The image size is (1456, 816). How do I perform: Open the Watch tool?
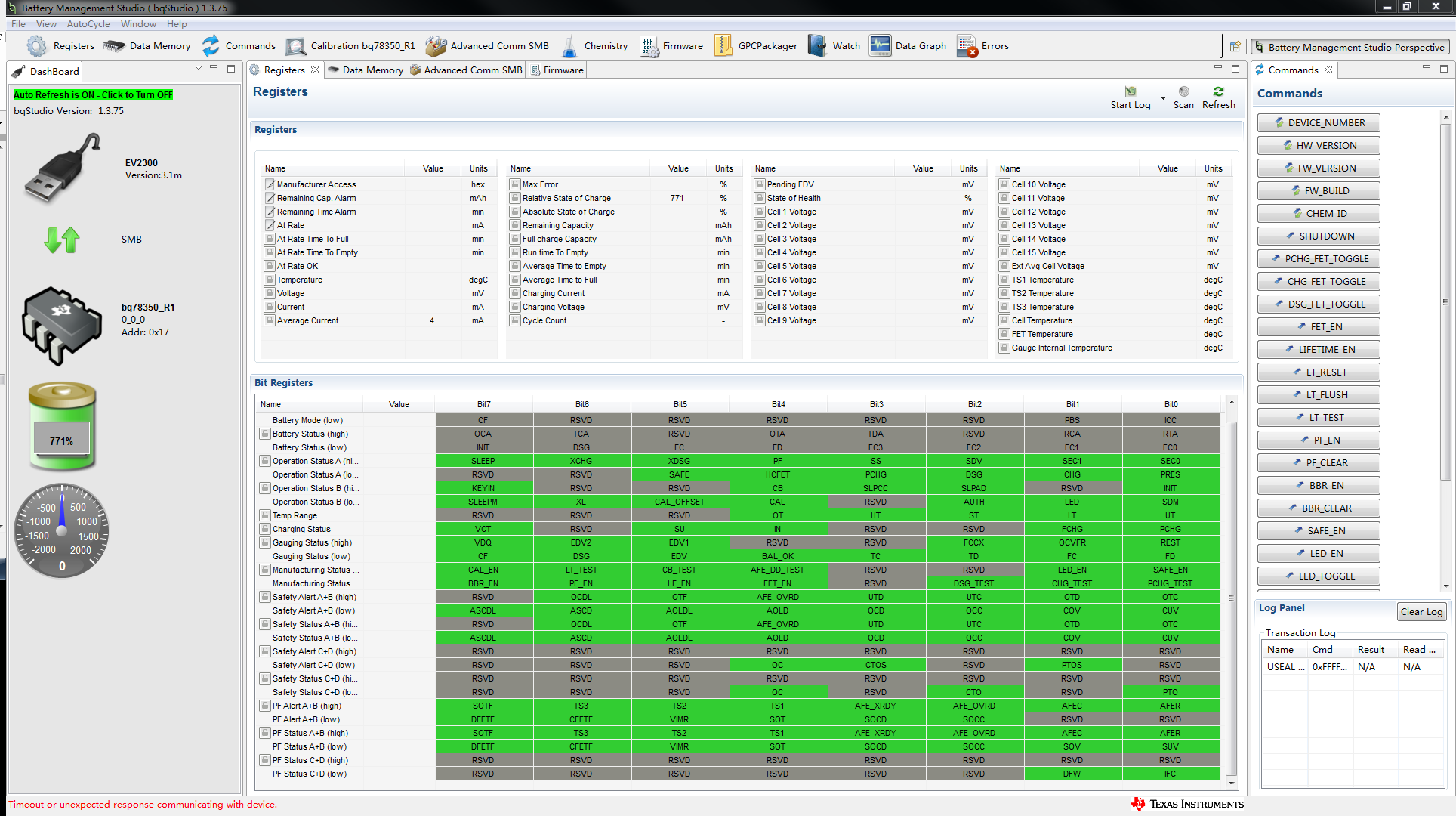[x=818, y=46]
